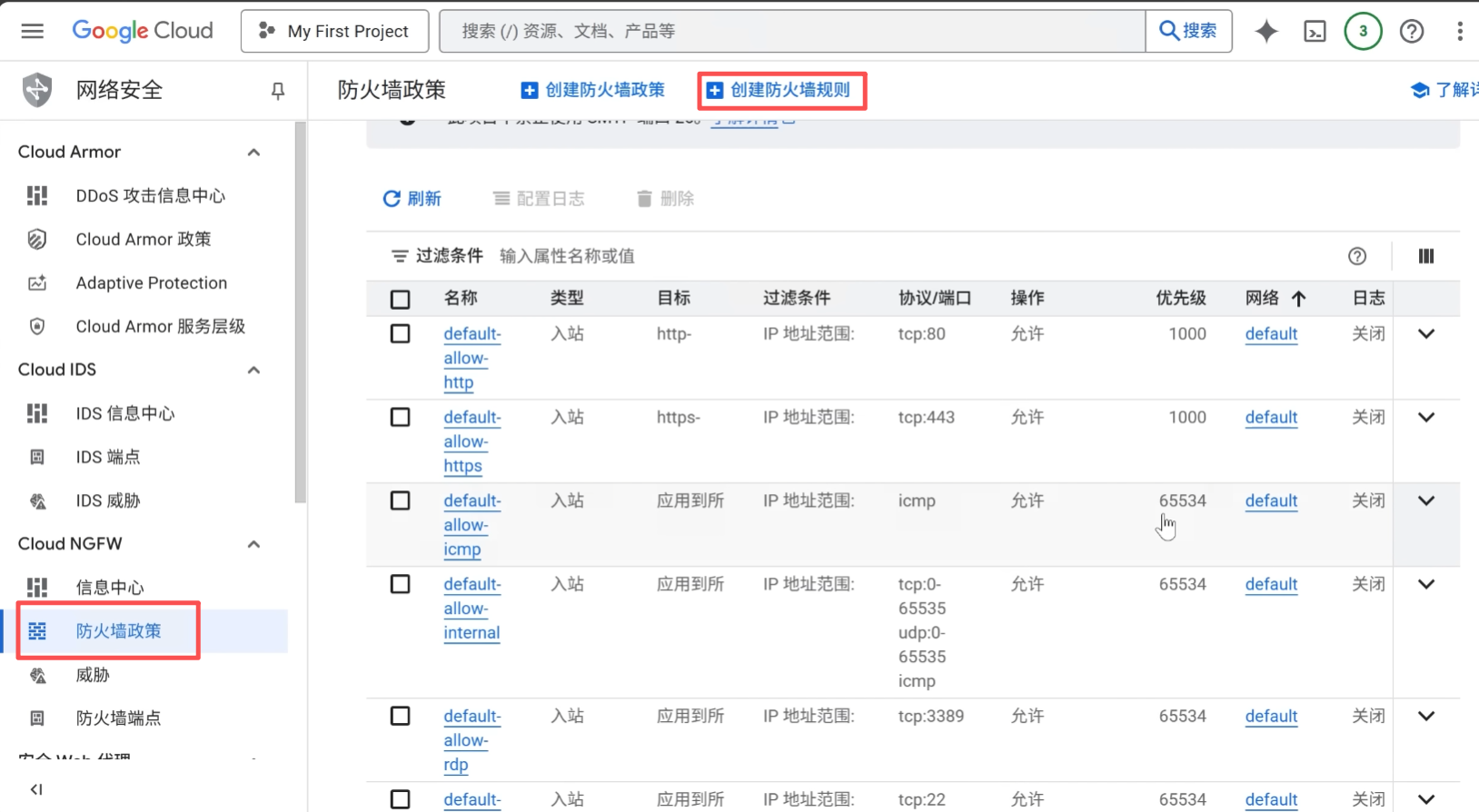Open Cloud Armor 政策 sidebar item
The width and height of the screenshot is (1479, 812).
tap(143, 239)
